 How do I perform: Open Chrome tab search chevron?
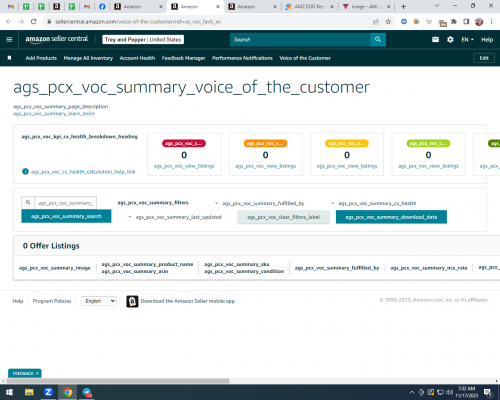click(x=437, y=6)
